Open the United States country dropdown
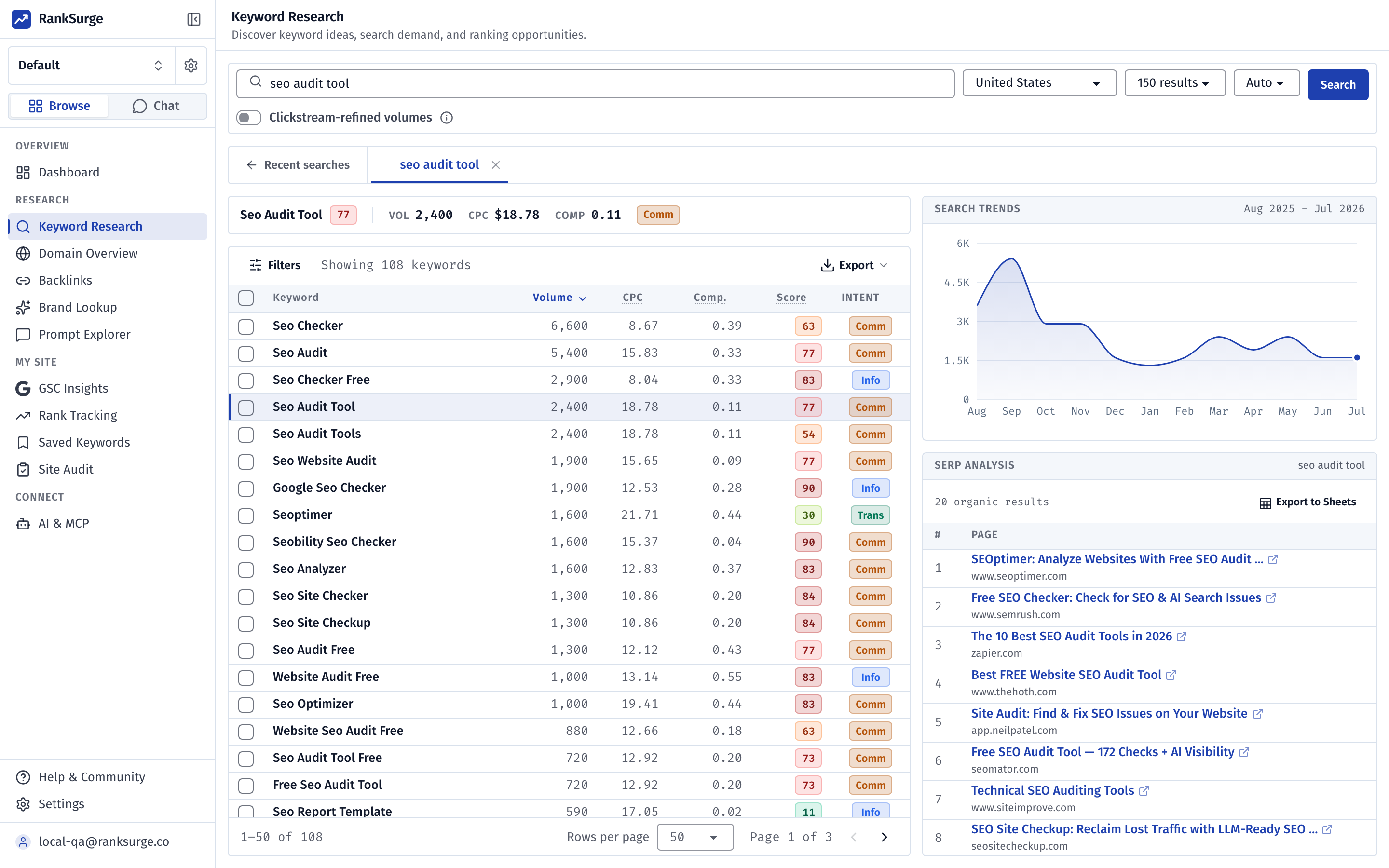This screenshot has width=1389, height=868. (1039, 83)
